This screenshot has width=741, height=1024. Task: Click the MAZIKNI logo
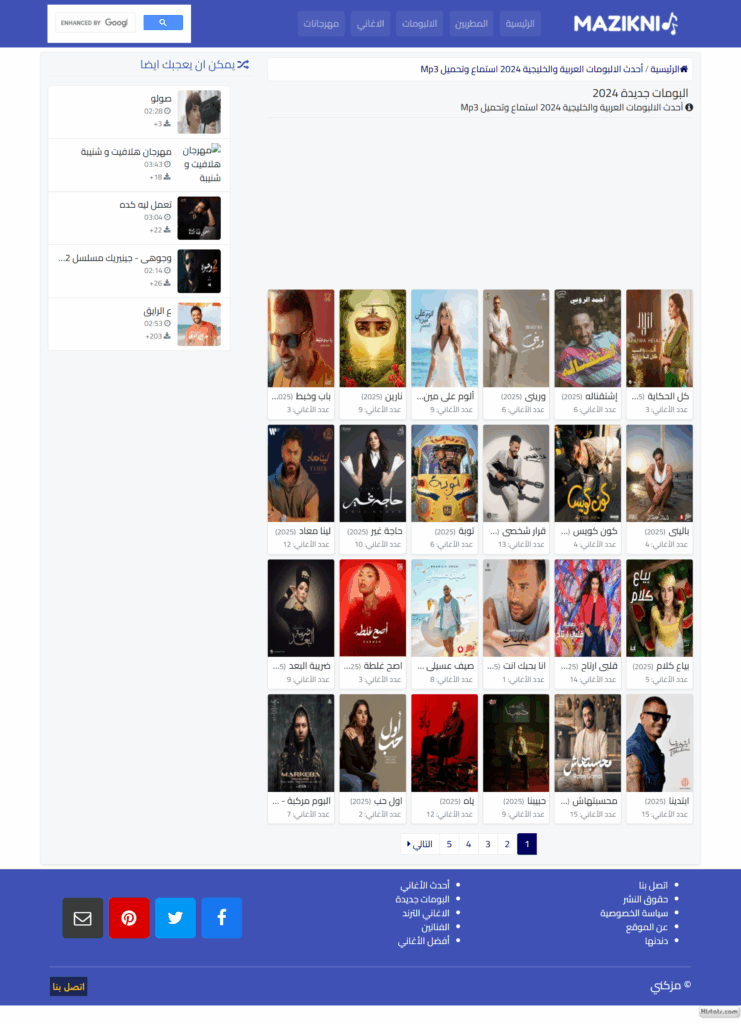625,24
